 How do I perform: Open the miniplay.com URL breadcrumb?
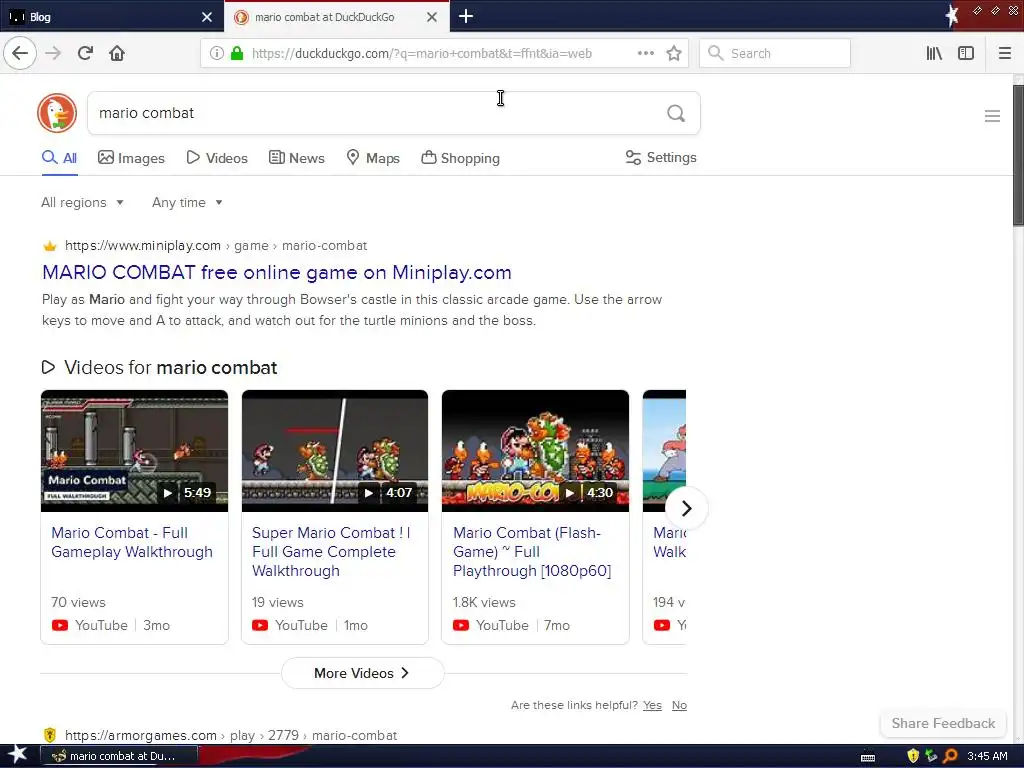tap(216, 246)
